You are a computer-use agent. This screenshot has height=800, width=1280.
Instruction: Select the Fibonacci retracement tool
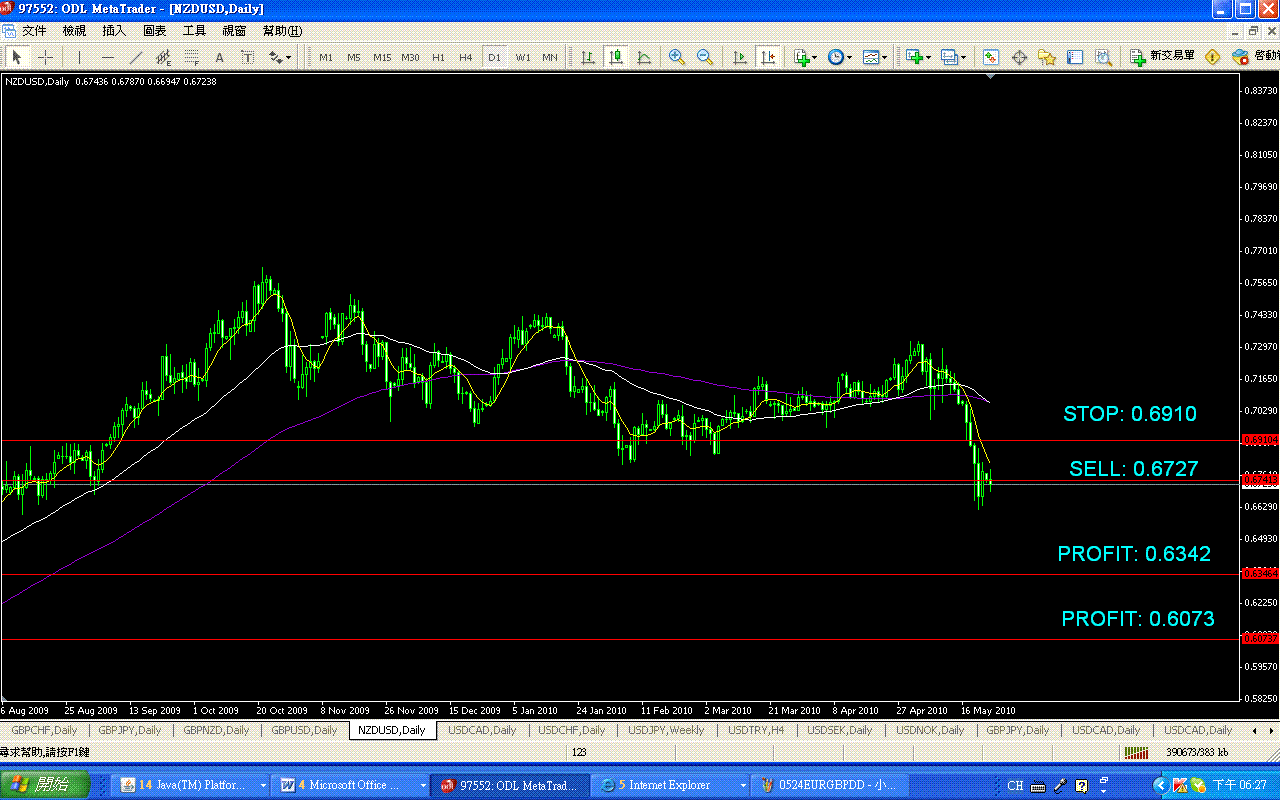tap(191, 57)
